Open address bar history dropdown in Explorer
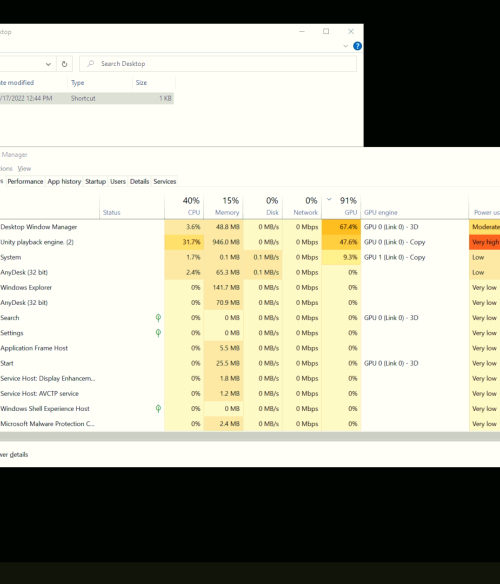The width and height of the screenshot is (500, 584). tap(48, 64)
